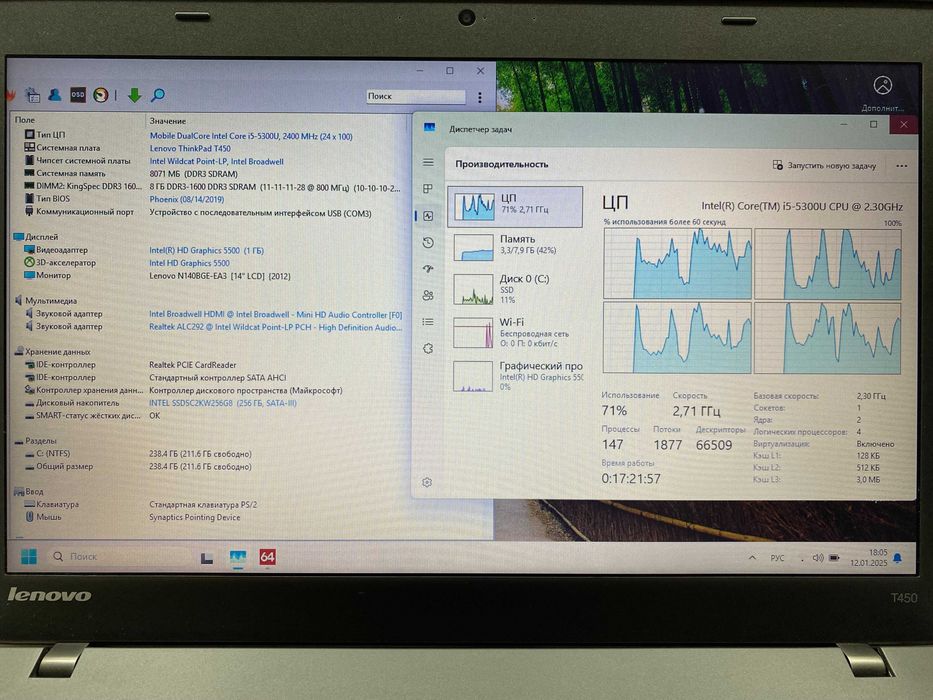933x700 pixels.
Task: Open Users page in Task Manager sidebar
Action: tap(428, 295)
